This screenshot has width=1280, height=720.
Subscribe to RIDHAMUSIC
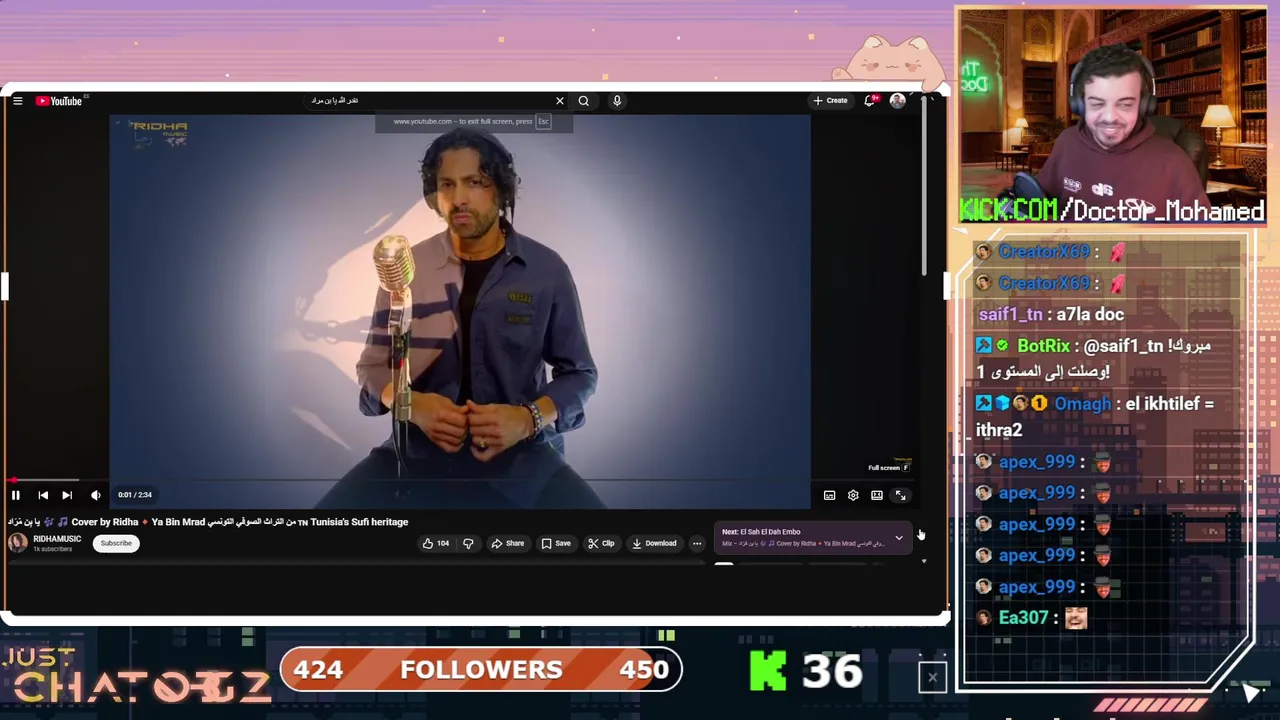pyautogui.click(x=116, y=543)
